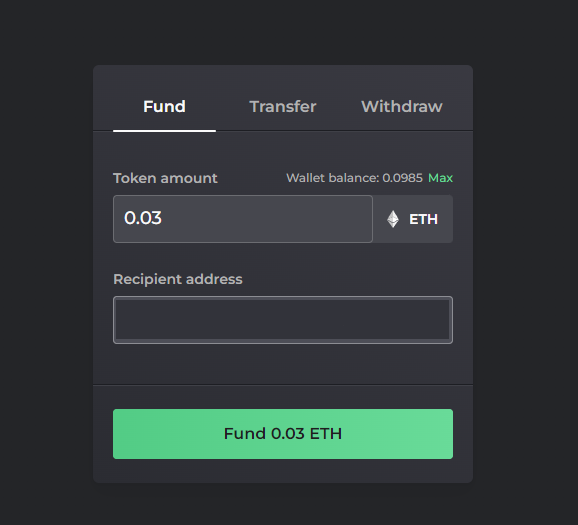Open the Withdraw tab
Viewport: 578px width, 525px height.
401,107
